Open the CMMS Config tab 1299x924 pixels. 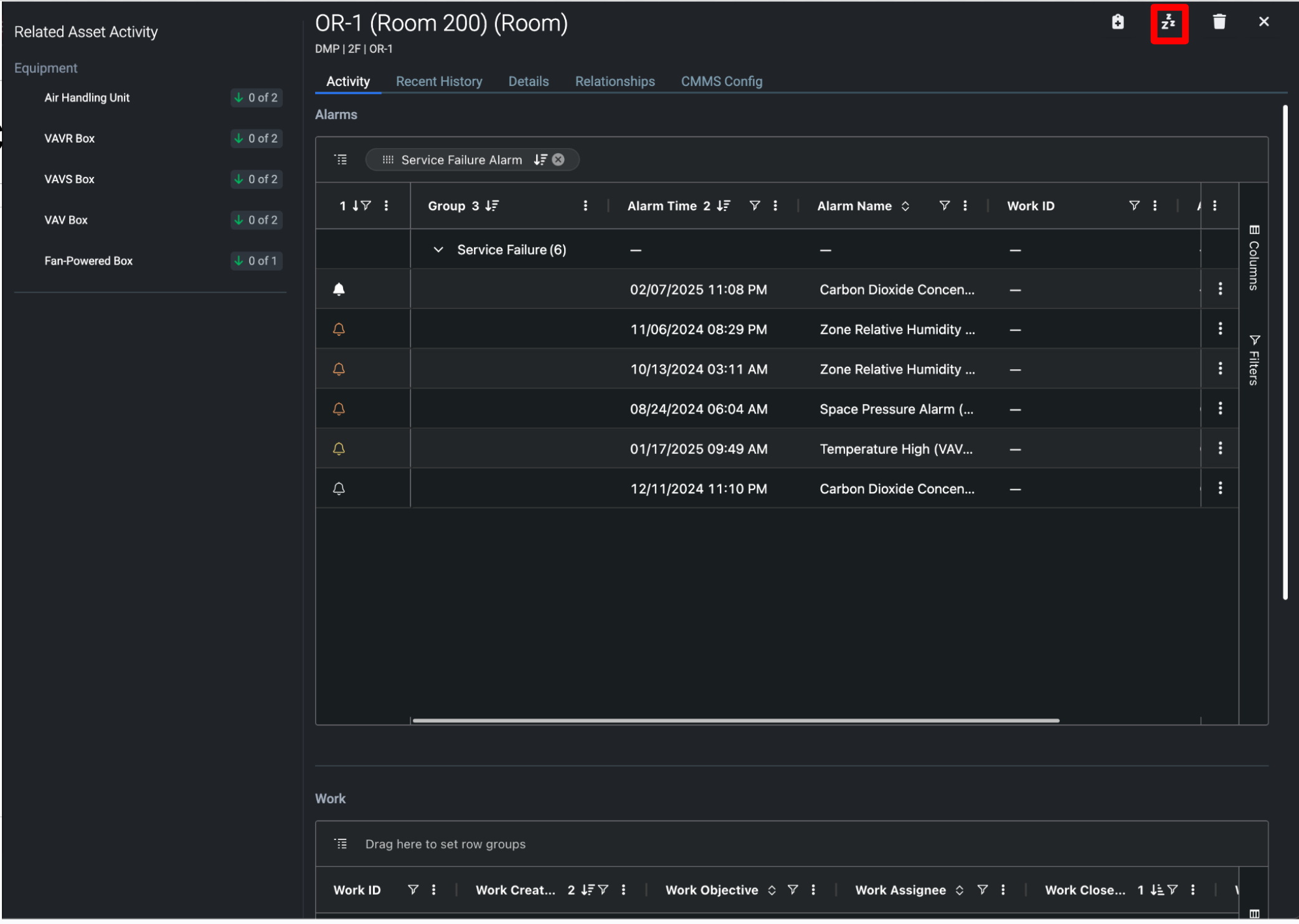tap(721, 82)
